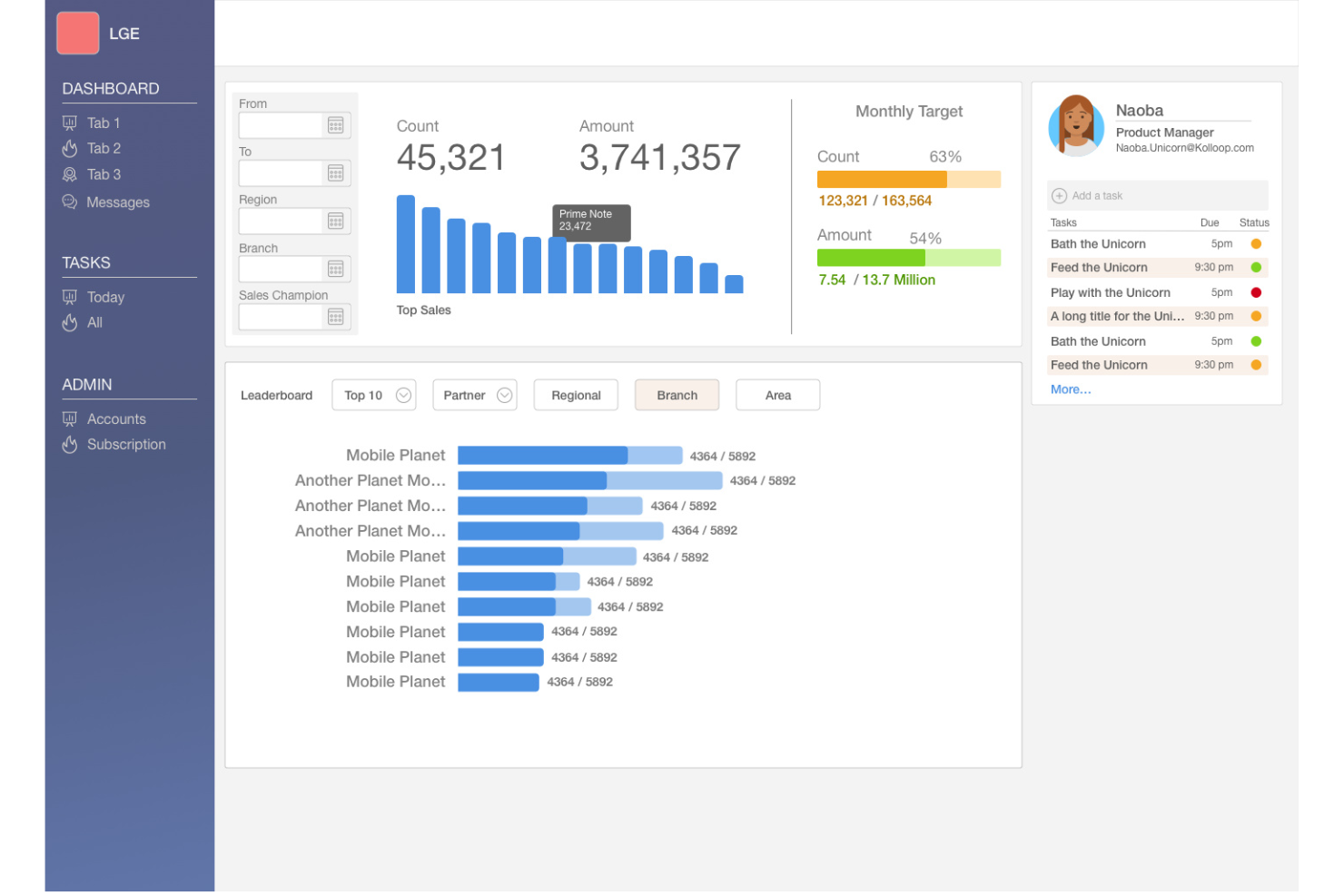Click the Leaderboard label
Viewport: 1344px width, 896px height.
pyautogui.click(x=277, y=396)
